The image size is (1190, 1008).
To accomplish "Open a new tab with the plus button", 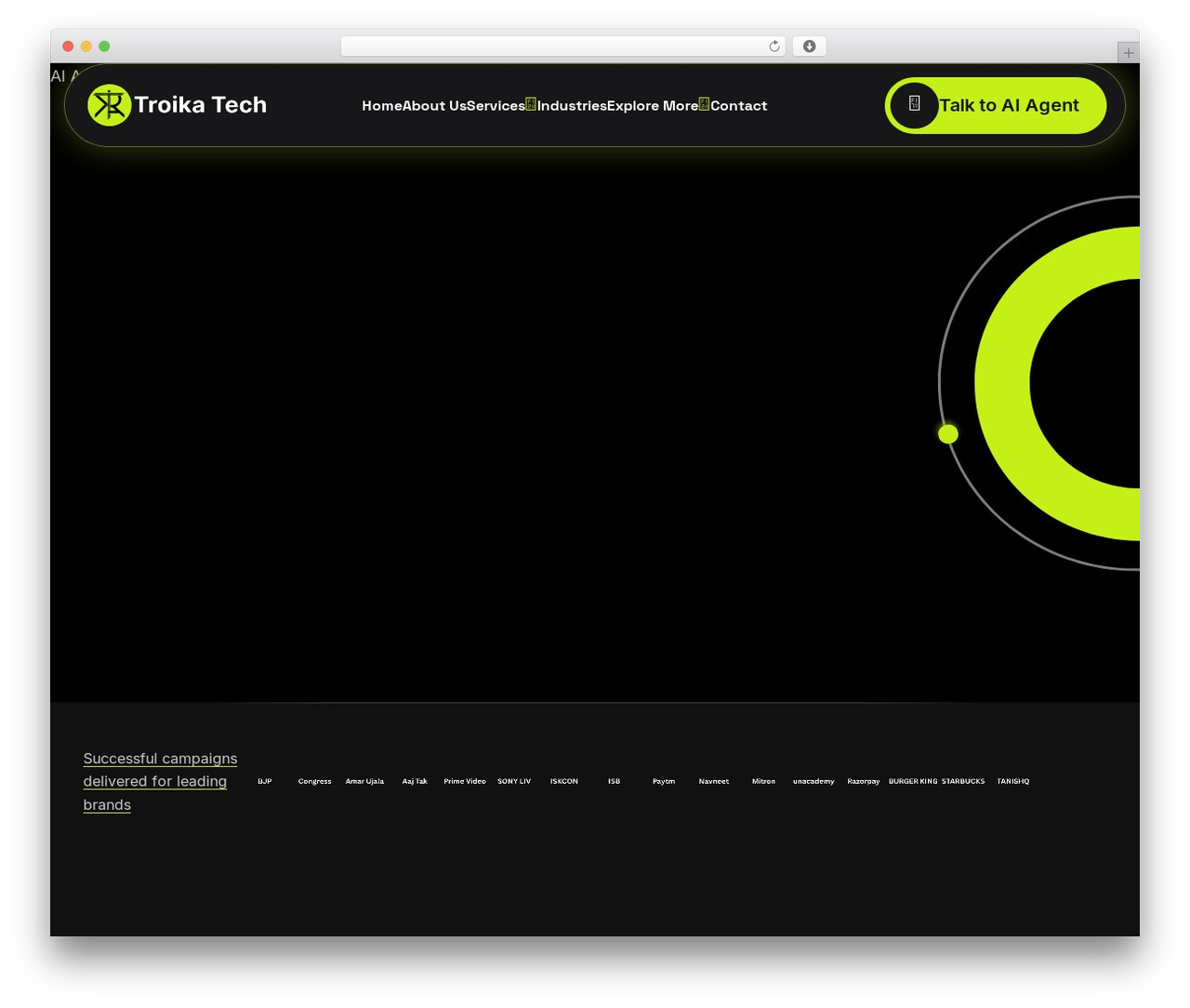I will point(1128,53).
